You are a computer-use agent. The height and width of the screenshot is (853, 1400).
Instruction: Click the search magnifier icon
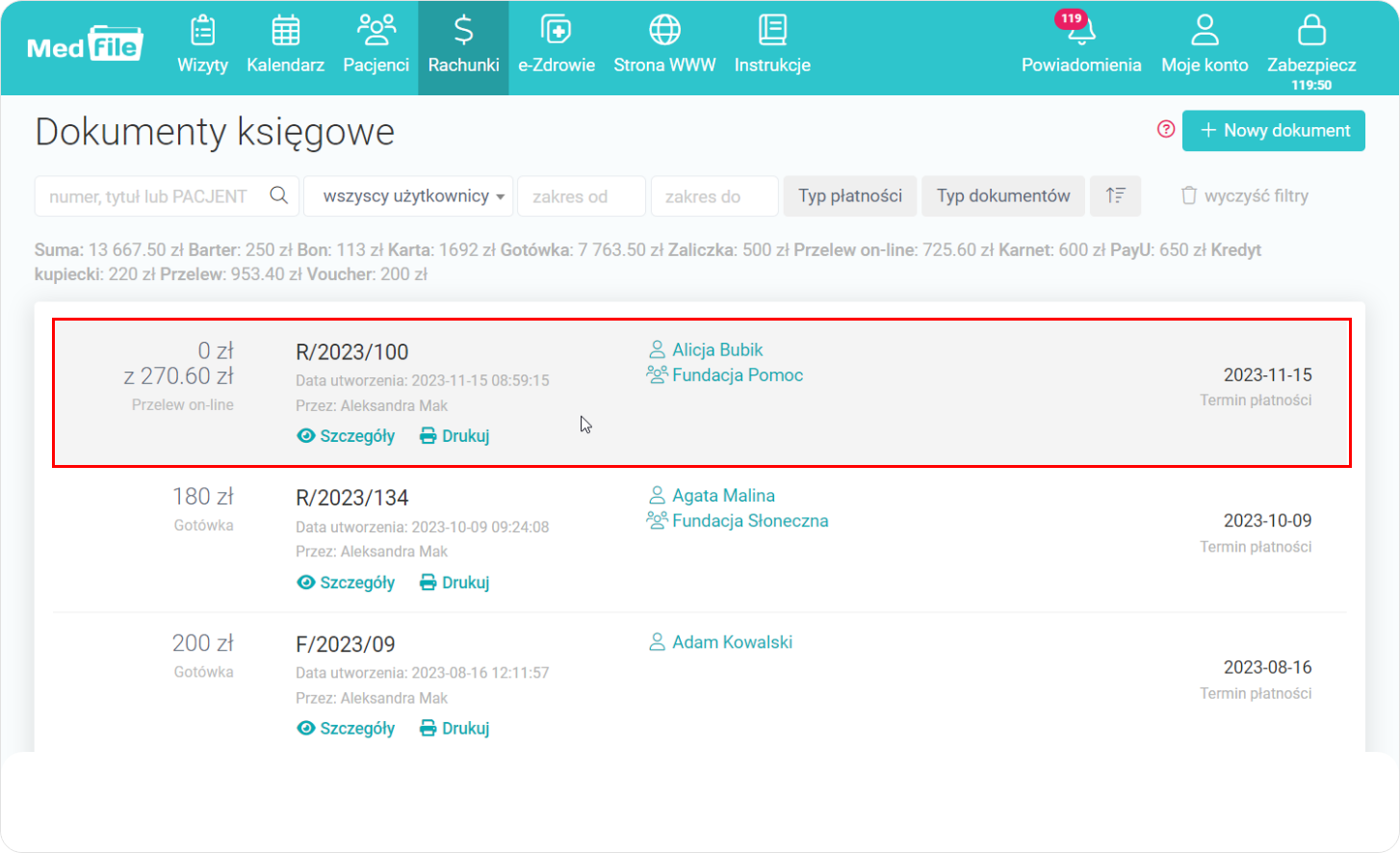[x=279, y=195]
